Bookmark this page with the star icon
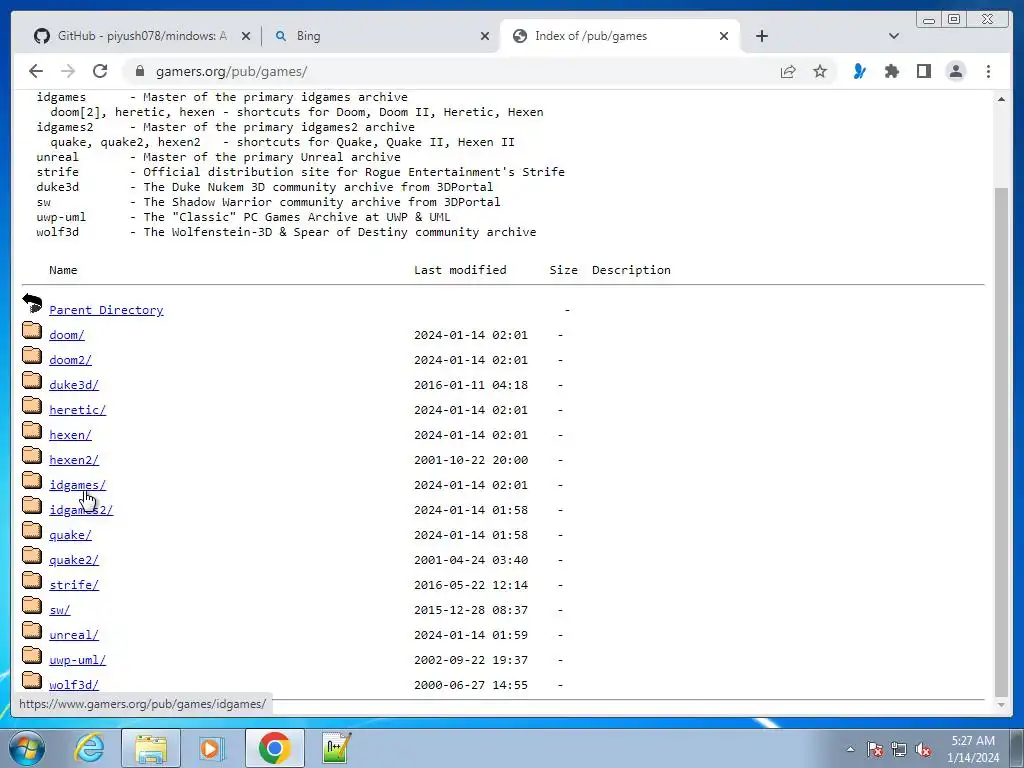Image resolution: width=1024 pixels, height=768 pixels. [x=820, y=71]
